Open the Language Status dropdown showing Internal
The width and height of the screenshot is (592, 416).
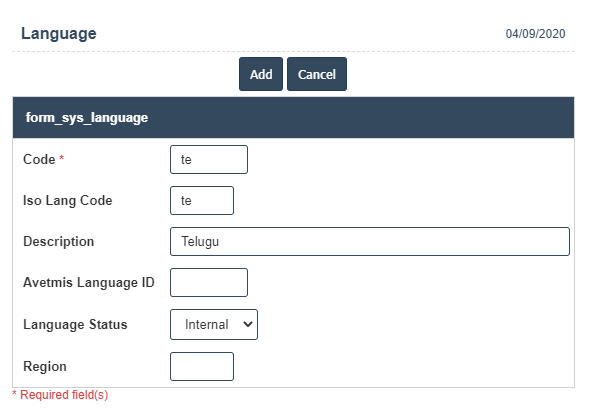pos(214,325)
